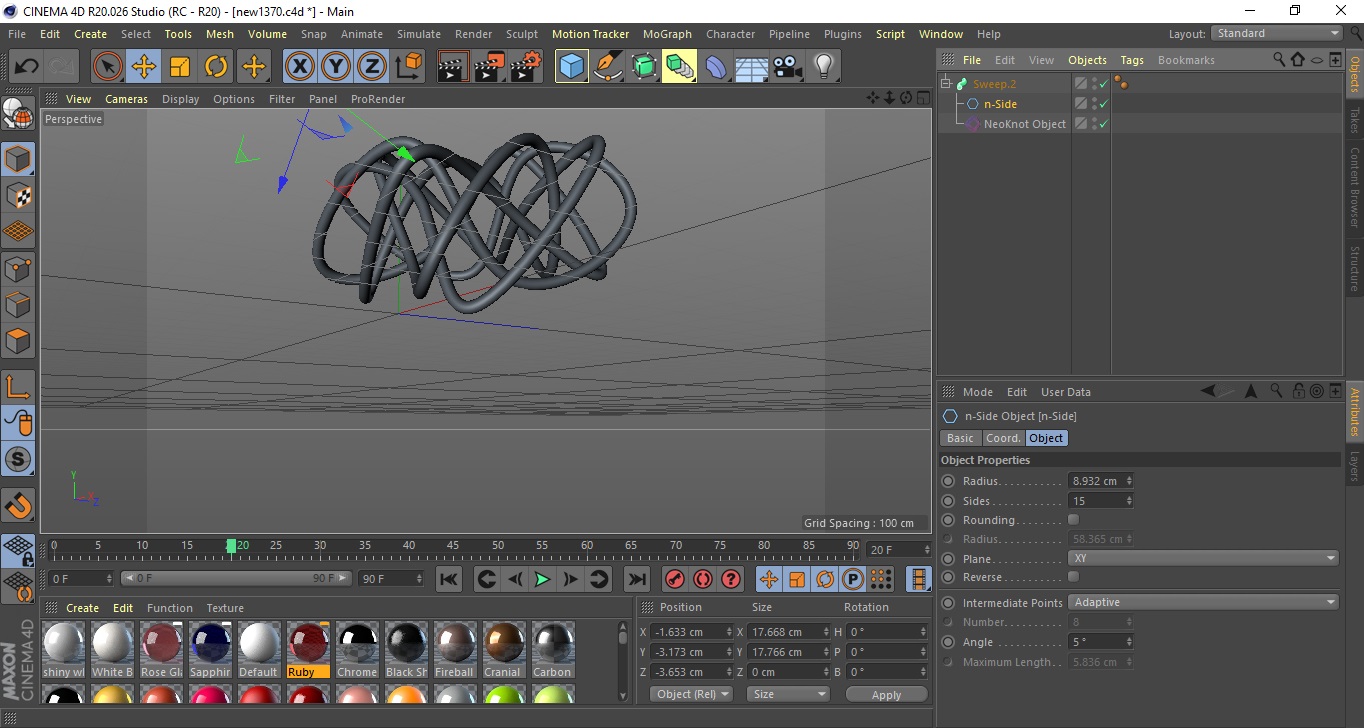The height and width of the screenshot is (728, 1364).
Task: Click the timeline marker at frame 20
Action: pyautogui.click(x=231, y=546)
